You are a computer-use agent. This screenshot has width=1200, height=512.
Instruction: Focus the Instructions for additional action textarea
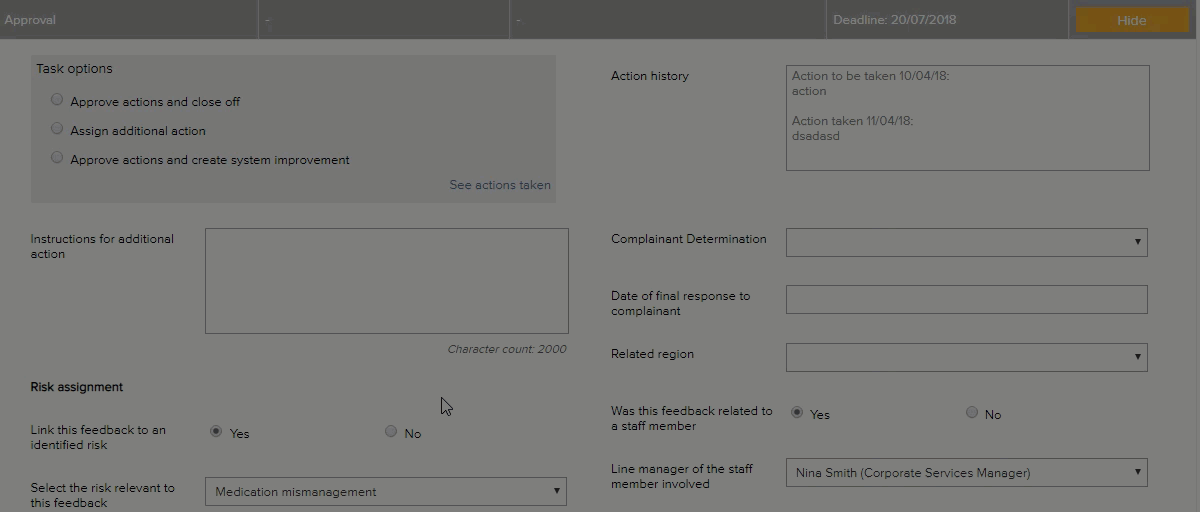(x=386, y=280)
